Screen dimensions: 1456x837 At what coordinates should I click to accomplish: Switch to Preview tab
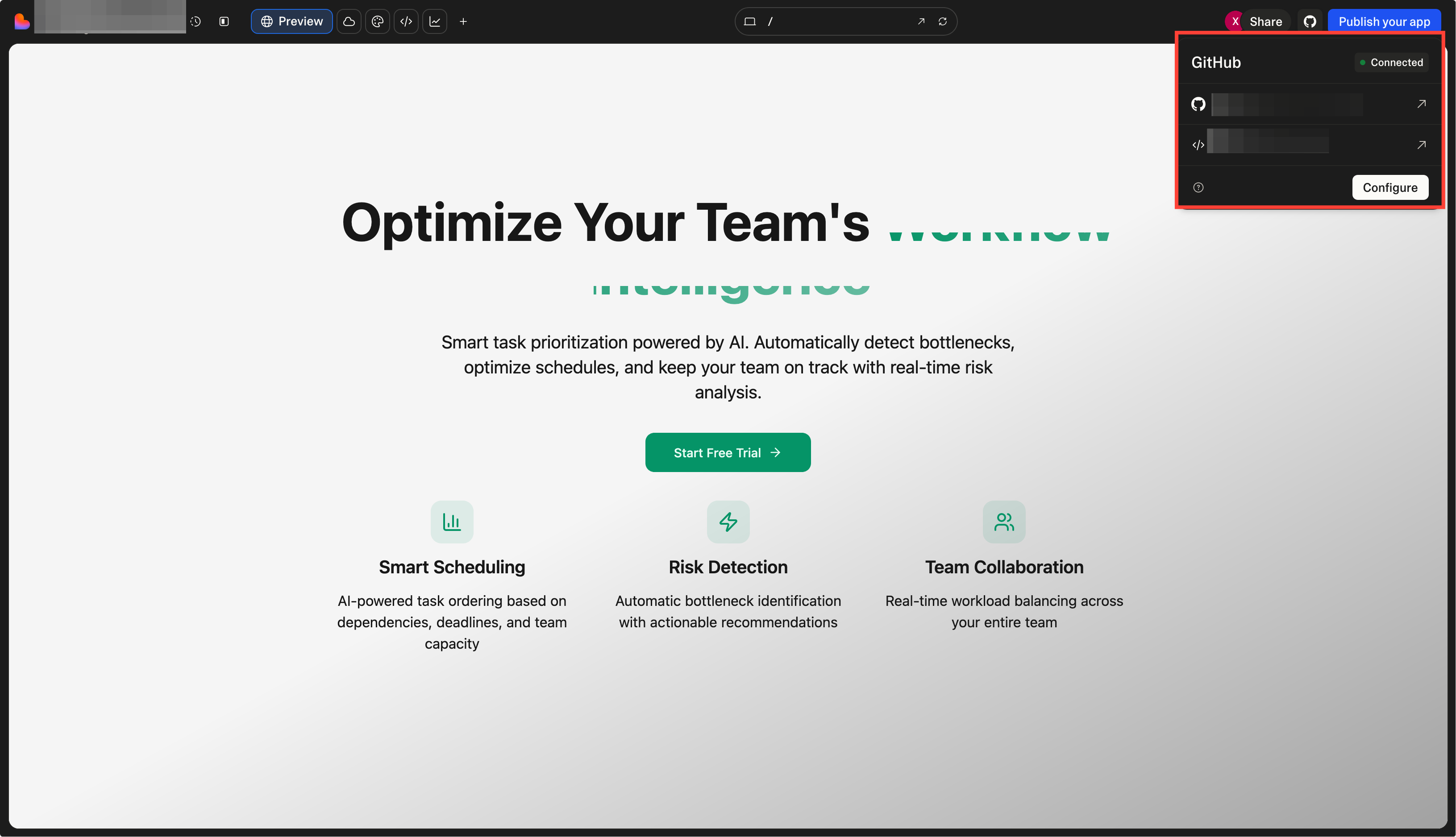(291, 21)
